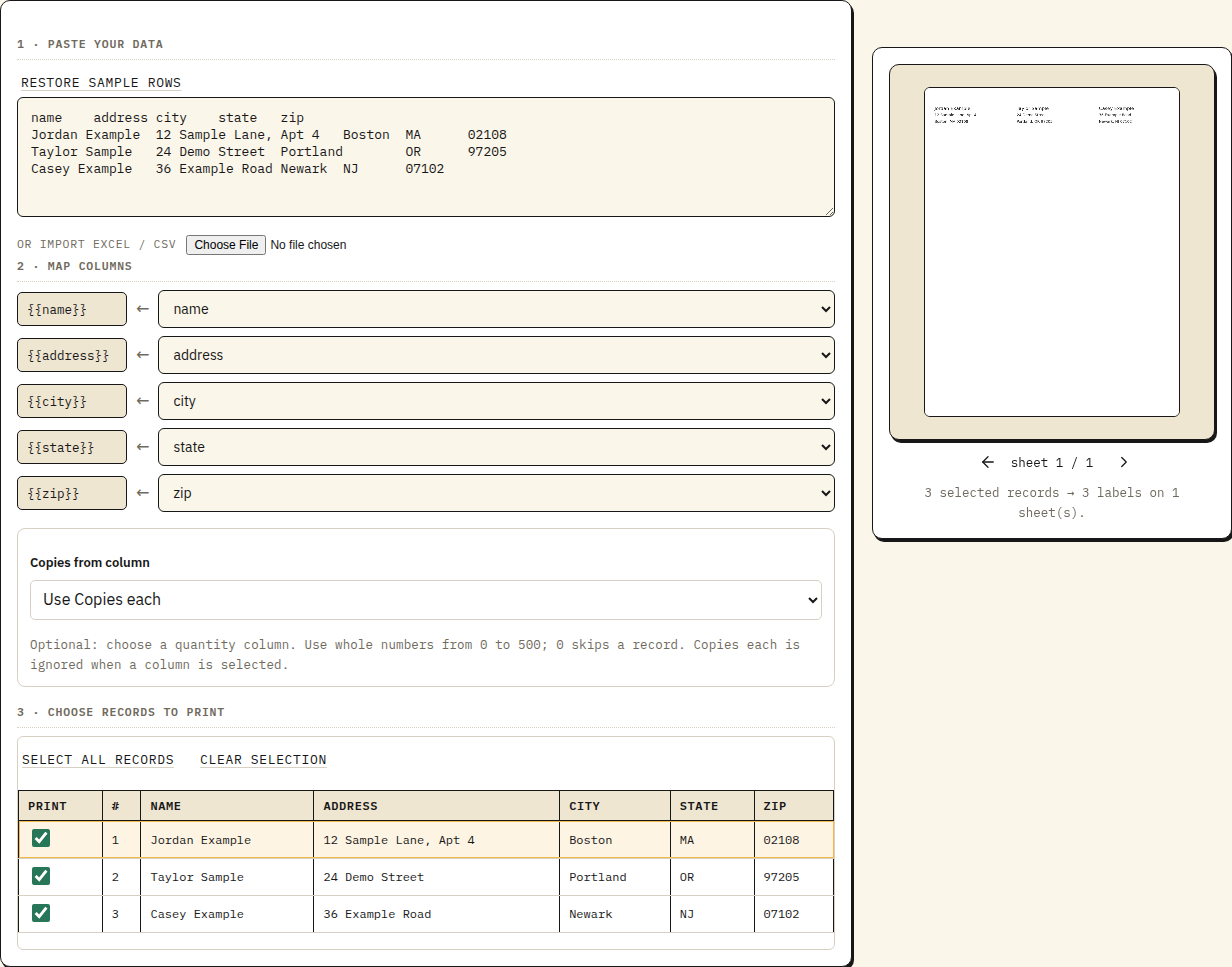Click the 36 Example Road cell
This screenshot has width=1232, height=967.
click(x=437, y=914)
